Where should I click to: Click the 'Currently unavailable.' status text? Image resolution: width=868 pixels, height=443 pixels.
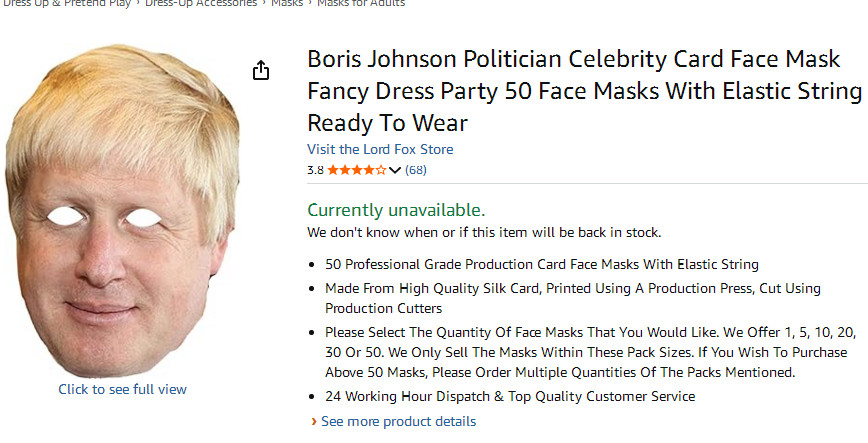pyautogui.click(x=396, y=210)
